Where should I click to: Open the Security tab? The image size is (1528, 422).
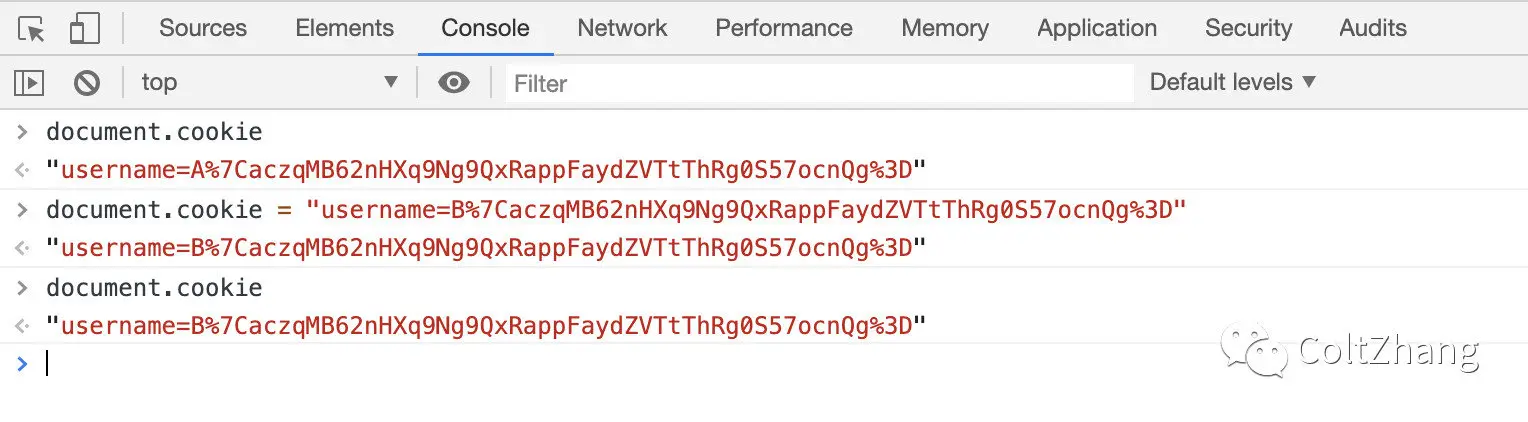[x=1248, y=29]
